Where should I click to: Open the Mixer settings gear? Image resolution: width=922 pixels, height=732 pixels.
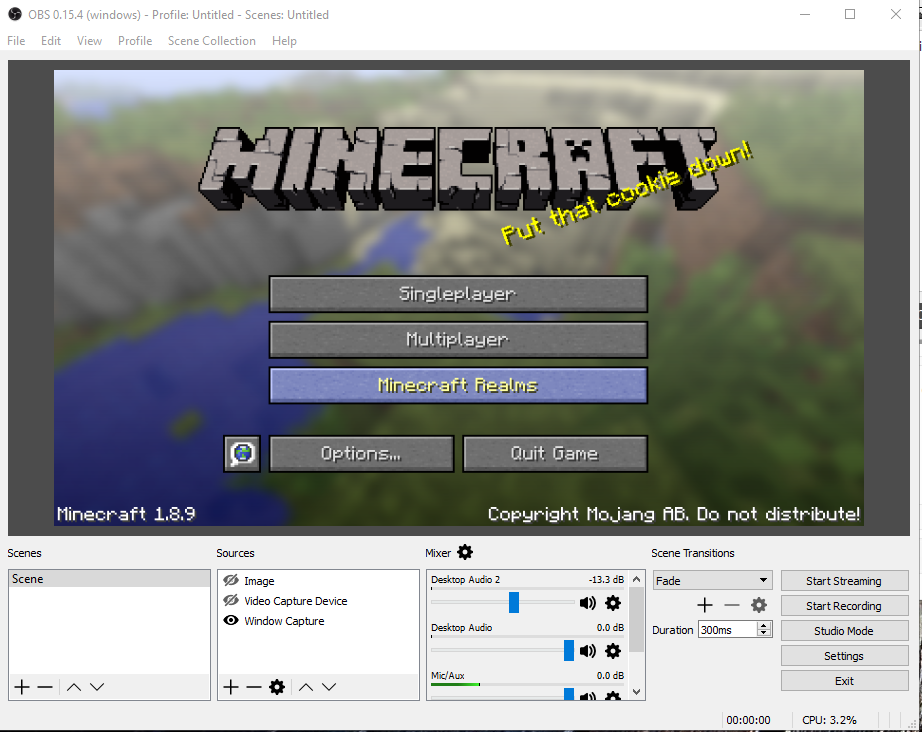point(465,552)
